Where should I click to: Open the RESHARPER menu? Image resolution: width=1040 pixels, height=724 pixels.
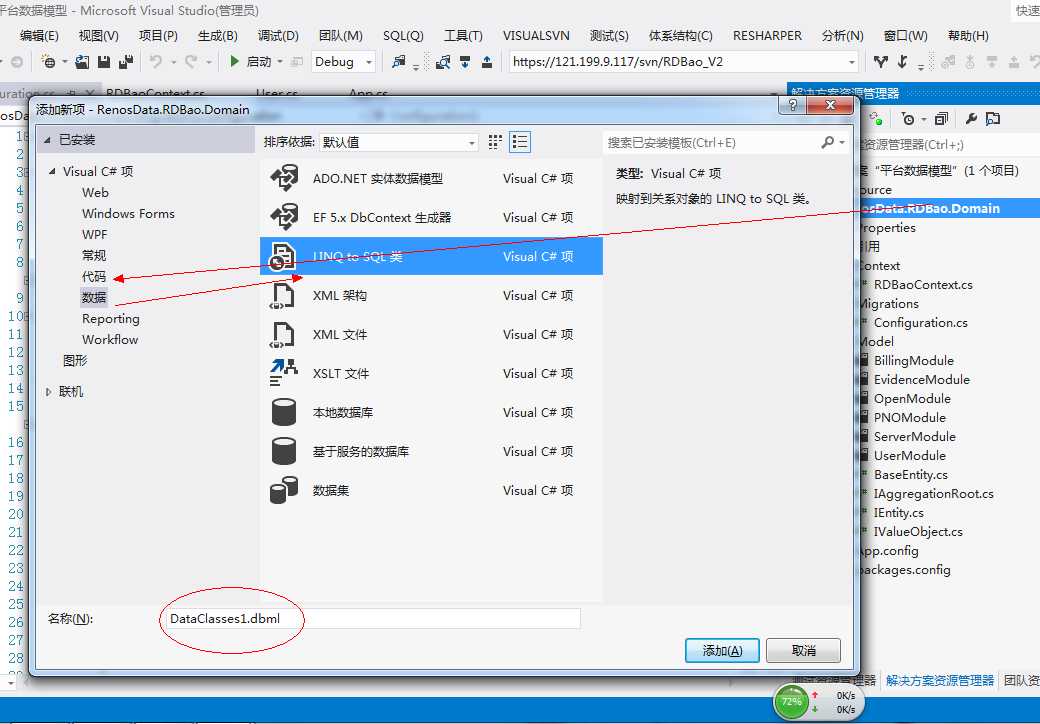click(767, 36)
